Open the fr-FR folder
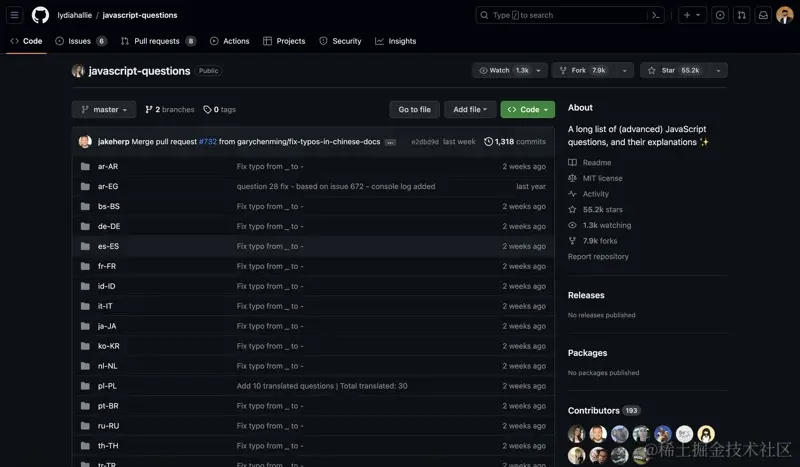 click(107, 266)
